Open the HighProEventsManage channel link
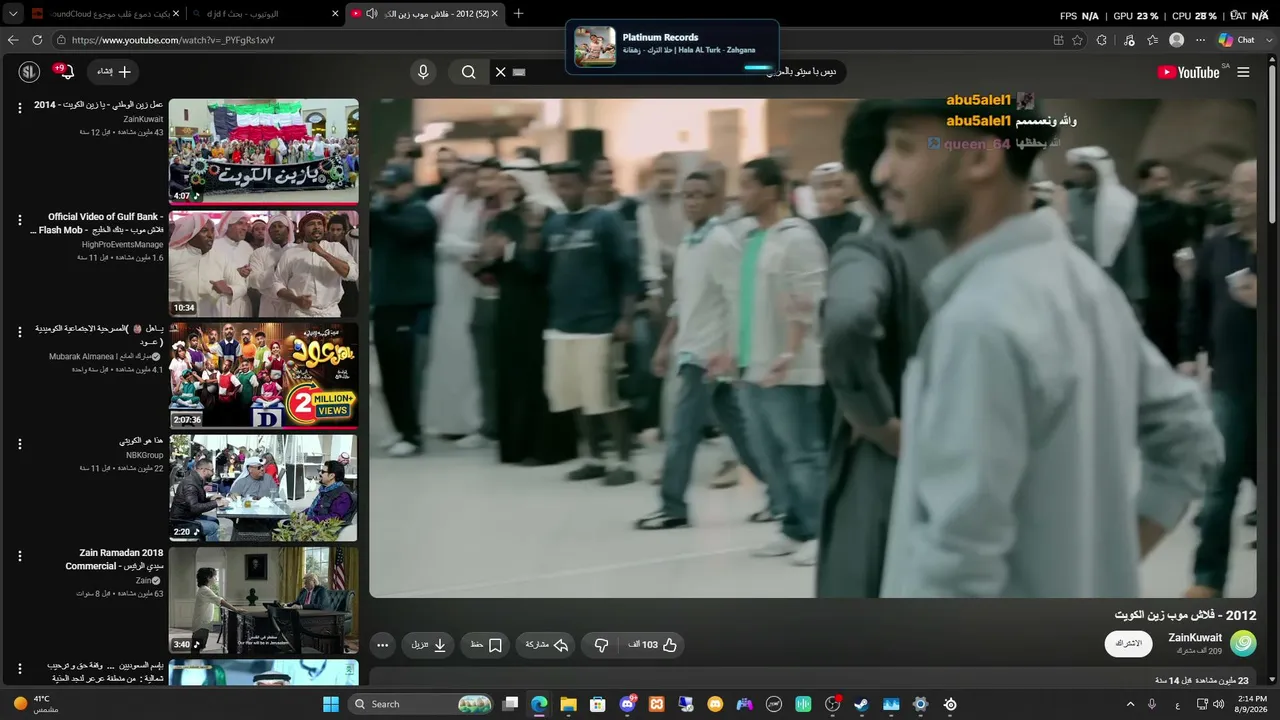 point(122,244)
